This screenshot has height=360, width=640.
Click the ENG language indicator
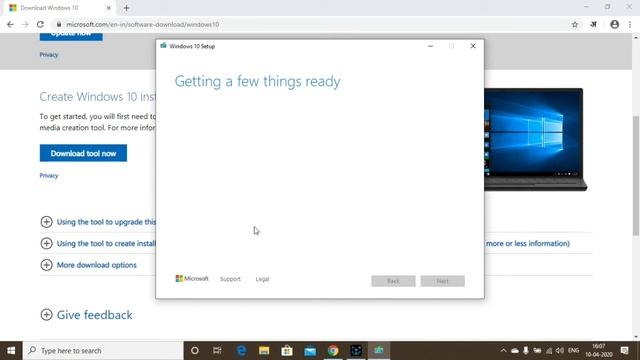pyautogui.click(x=573, y=351)
